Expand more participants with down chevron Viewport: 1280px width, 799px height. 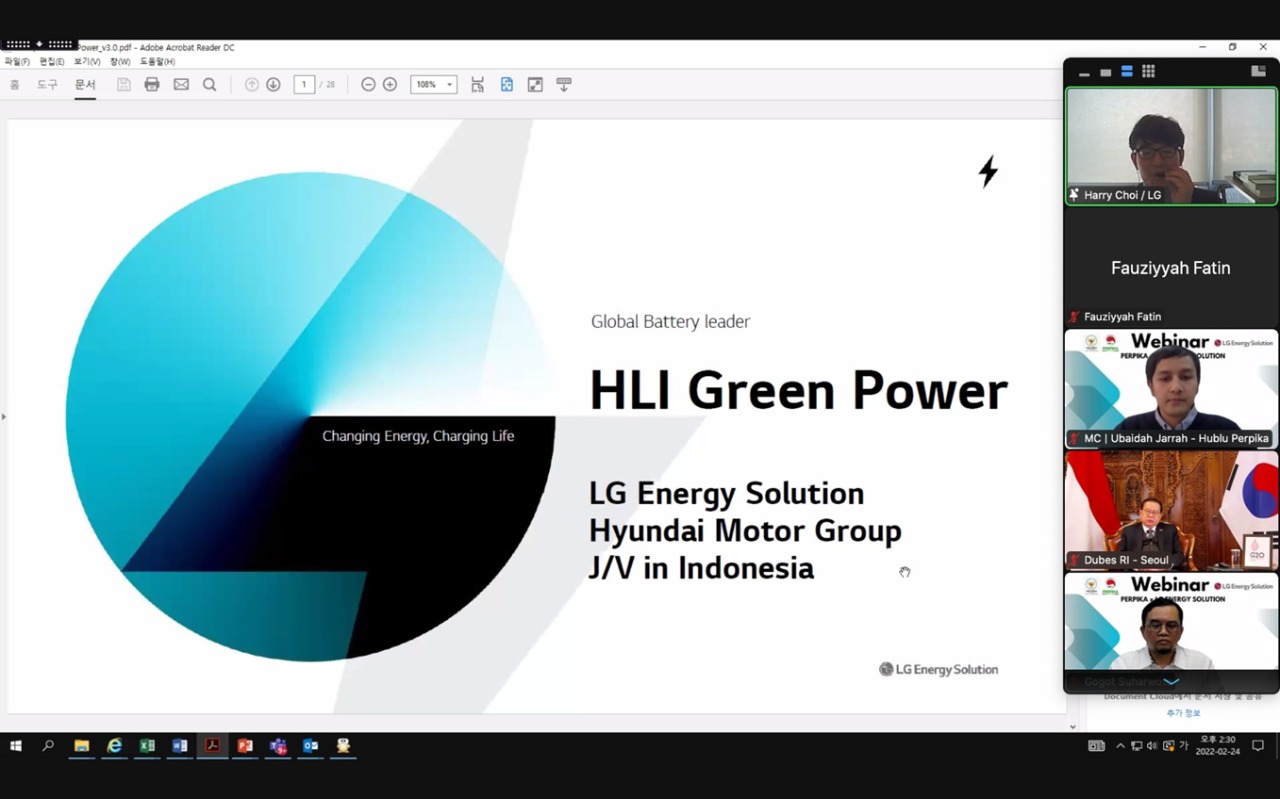coord(1171,682)
